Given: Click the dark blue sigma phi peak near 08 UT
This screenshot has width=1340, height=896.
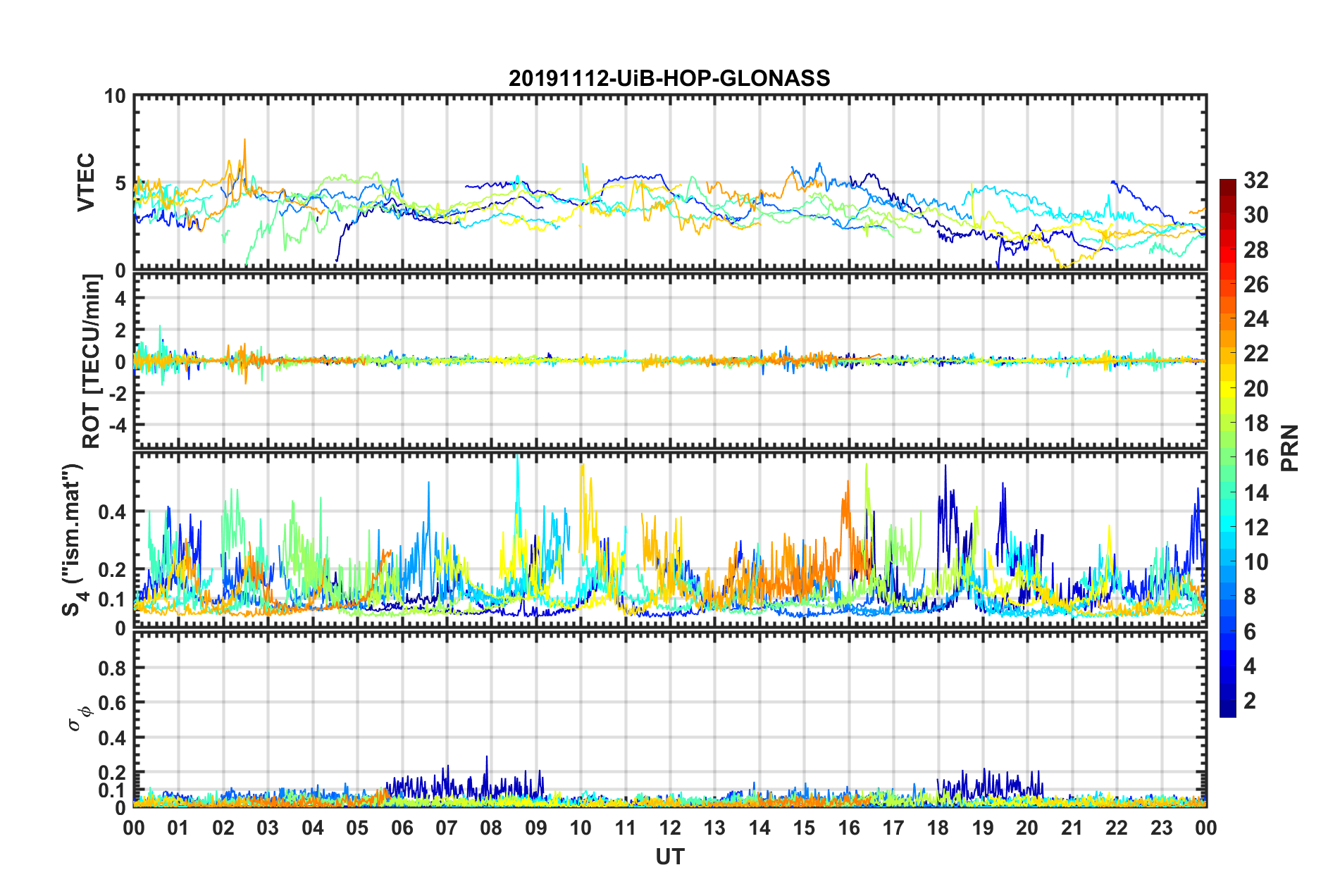Looking at the screenshot, I should point(486,759).
